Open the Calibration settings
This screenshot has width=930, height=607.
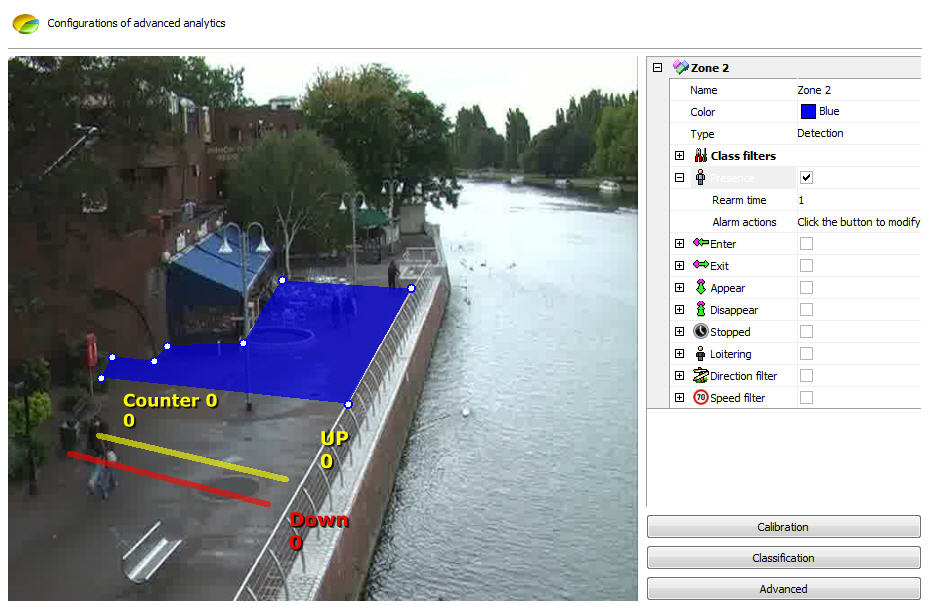[783, 527]
